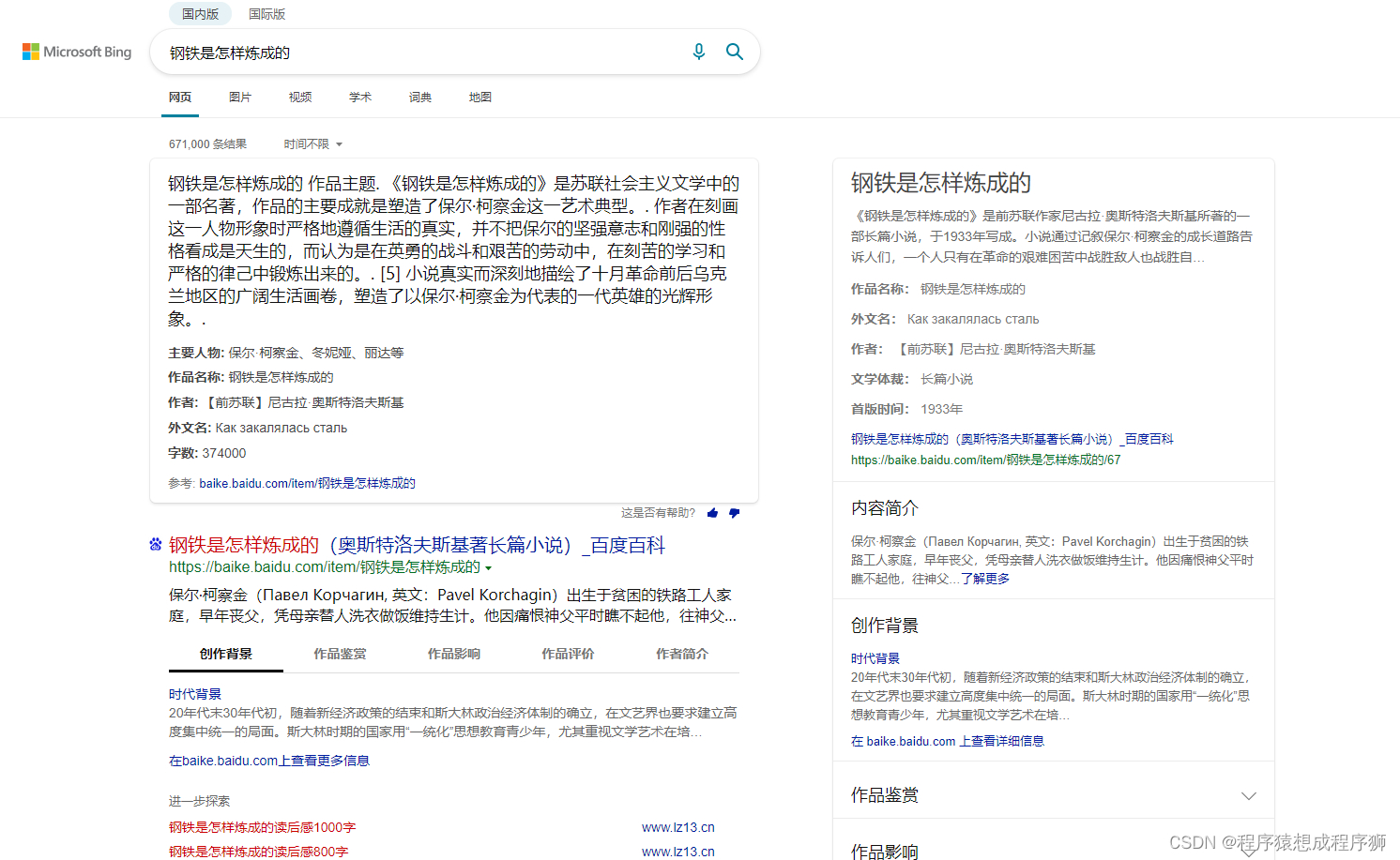Go to the 学术 tab
Screen dimensions: 1400x860
pyautogui.click(x=360, y=98)
